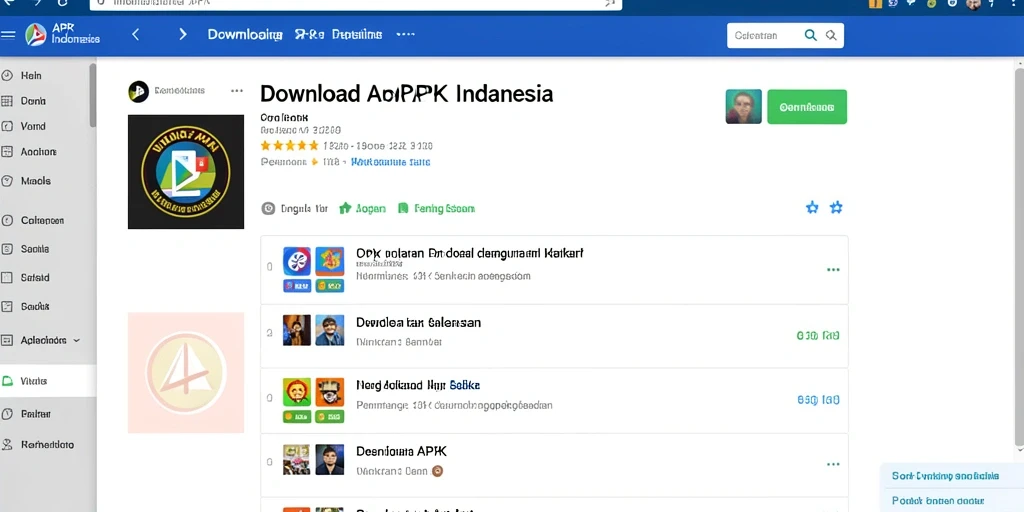Click the green Fening Scoom link
The image size is (1024, 512).
point(436,208)
